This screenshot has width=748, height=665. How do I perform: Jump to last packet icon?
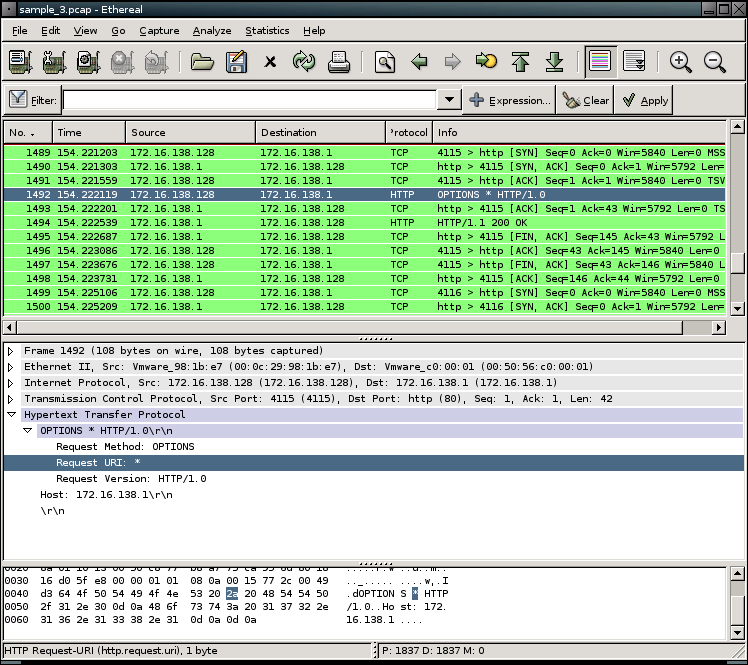[x=554, y=62]
